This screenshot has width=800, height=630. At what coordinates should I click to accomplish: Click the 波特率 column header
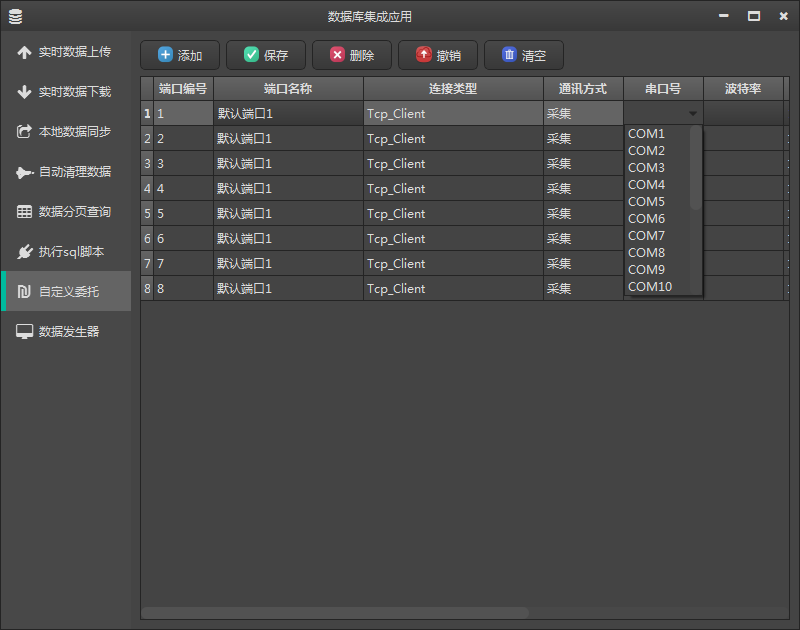743,89
